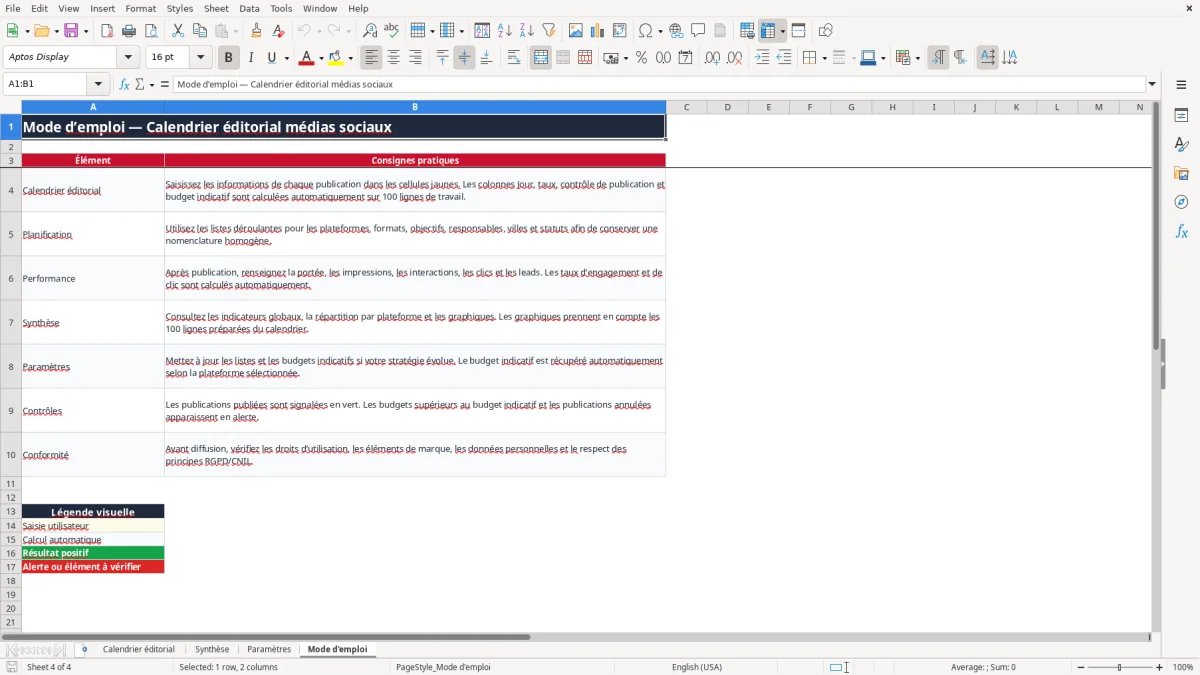Expand the font size dropdown
Screen dimensions: 1200x675
pos(200,58)
